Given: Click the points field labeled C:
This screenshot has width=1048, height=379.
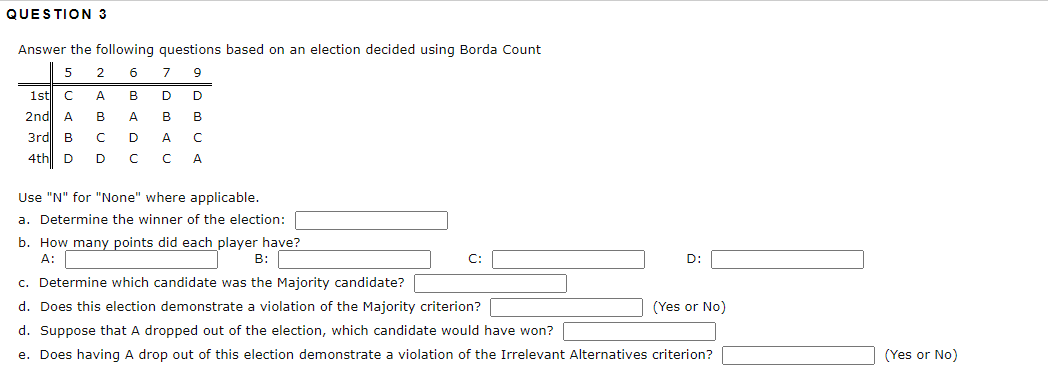Looking at the screenshot, I should [x=569, y=259].
